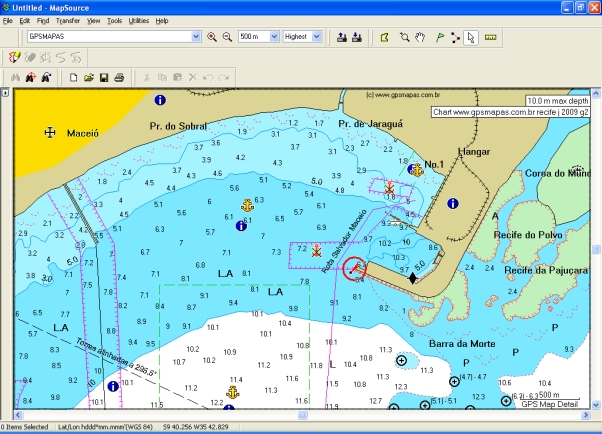The height and width of the screenshot is (434, 602).
Task: Select the Hand pan tool
Action: 421,37
